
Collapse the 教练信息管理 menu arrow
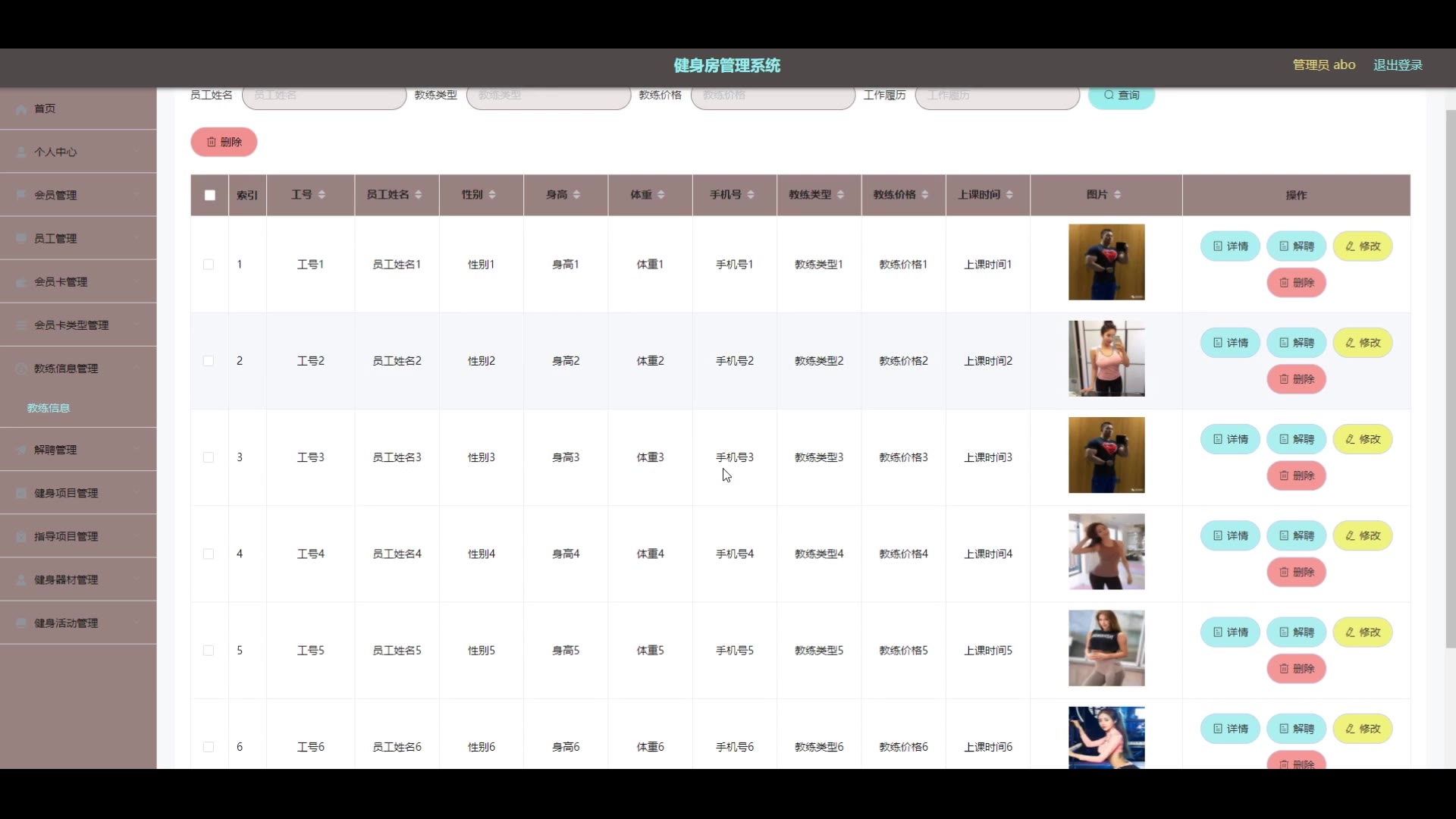136,368
